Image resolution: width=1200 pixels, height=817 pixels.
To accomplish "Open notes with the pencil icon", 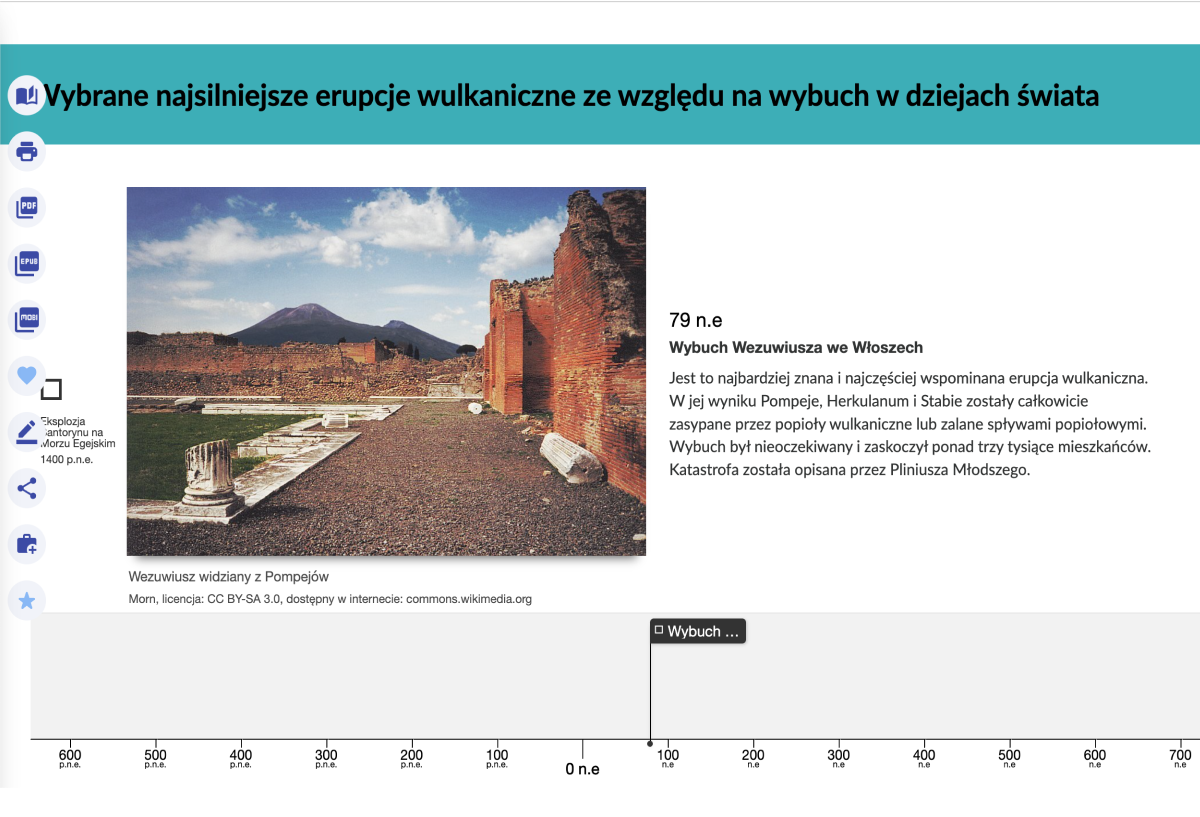I will coord(27,432).
